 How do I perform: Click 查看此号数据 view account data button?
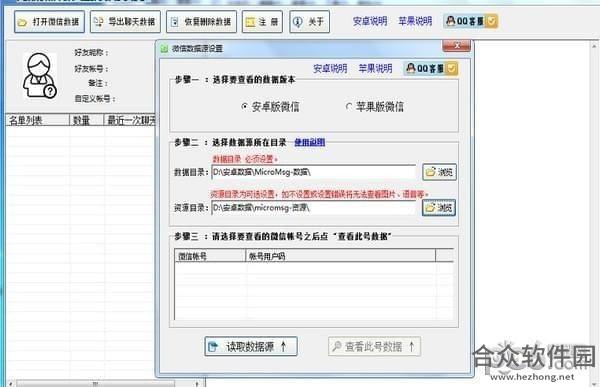coord(374,346)
